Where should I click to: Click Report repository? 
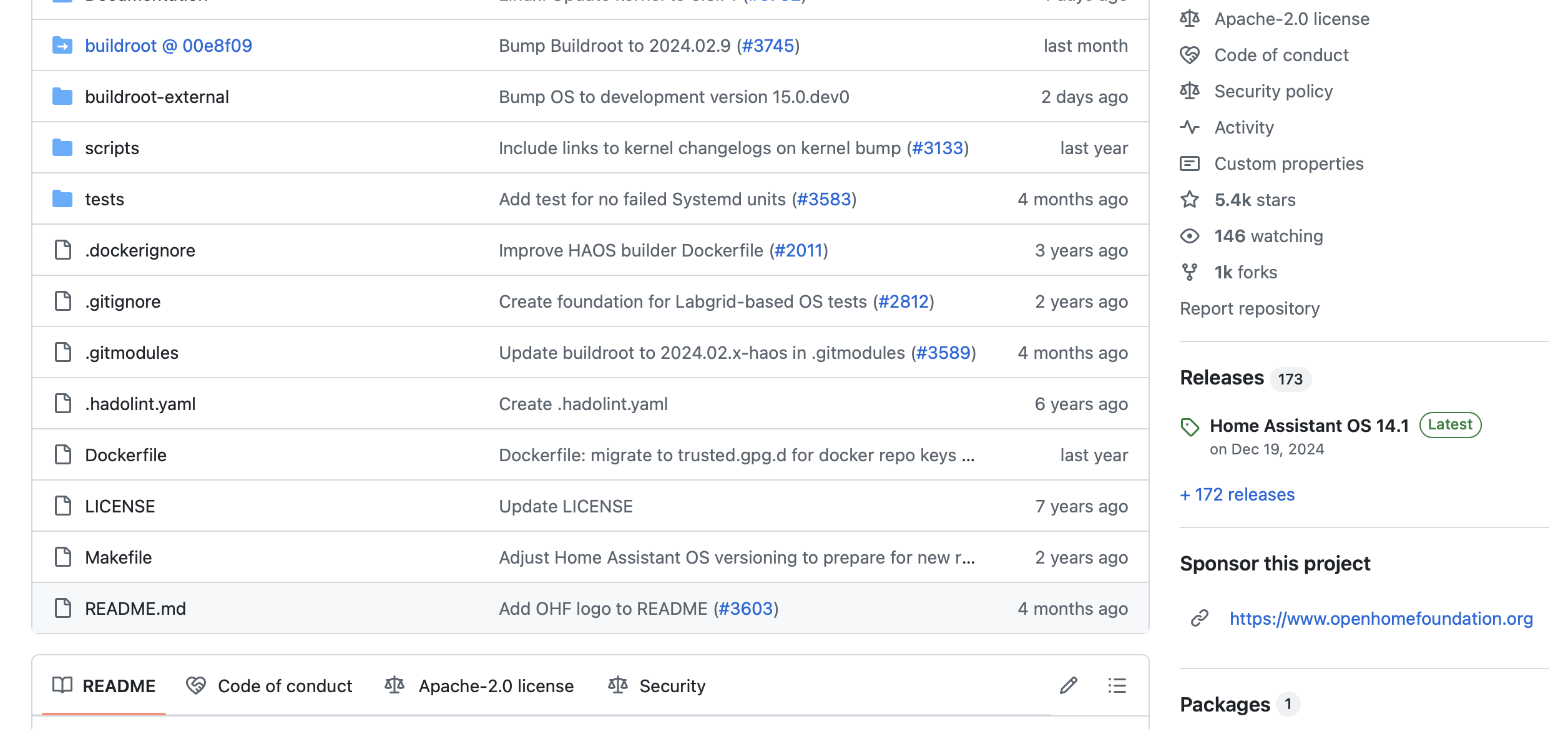coord(1249,308)
